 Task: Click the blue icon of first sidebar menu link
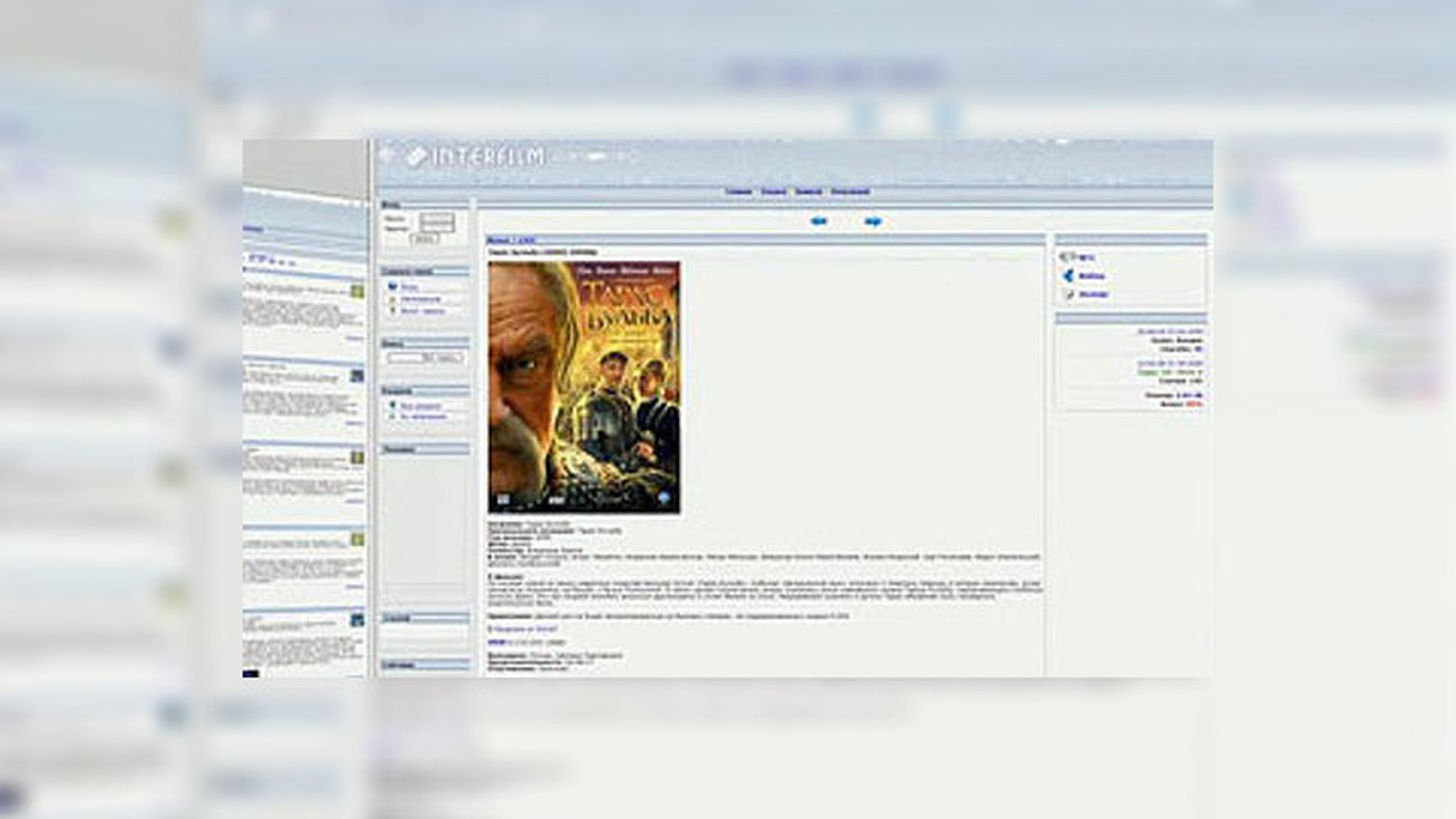(x=392, y=287)
